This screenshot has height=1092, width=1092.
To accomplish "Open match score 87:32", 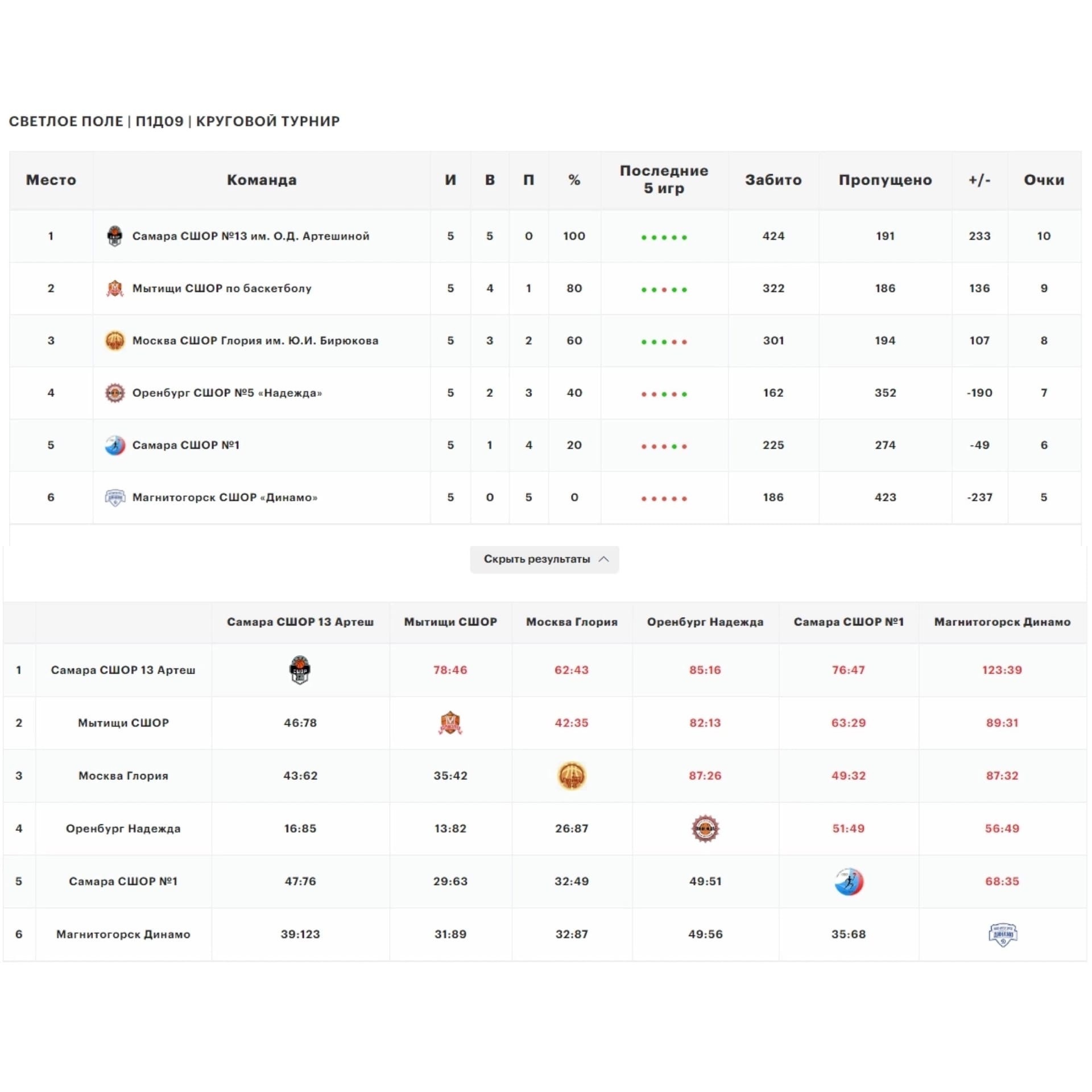I will pyautogui.click(x=1002, y=776).
